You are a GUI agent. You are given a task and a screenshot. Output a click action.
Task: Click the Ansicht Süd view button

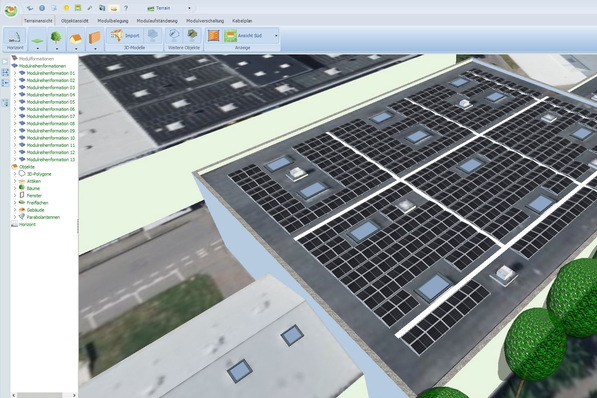(x=247, y=36)
